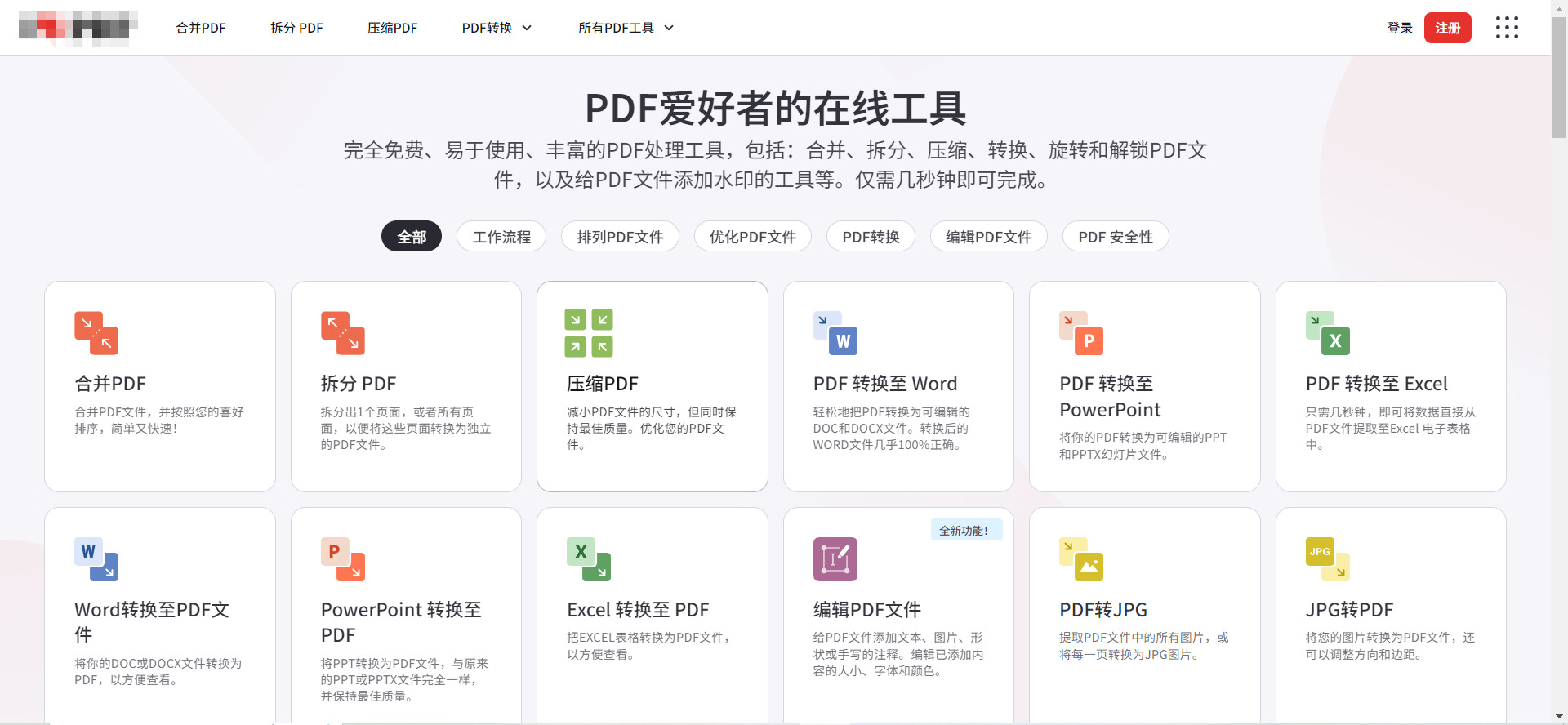Expand the 所有PDF工具 dropdown menu
Screen dimensions: 1568x725
click(626, 28)
